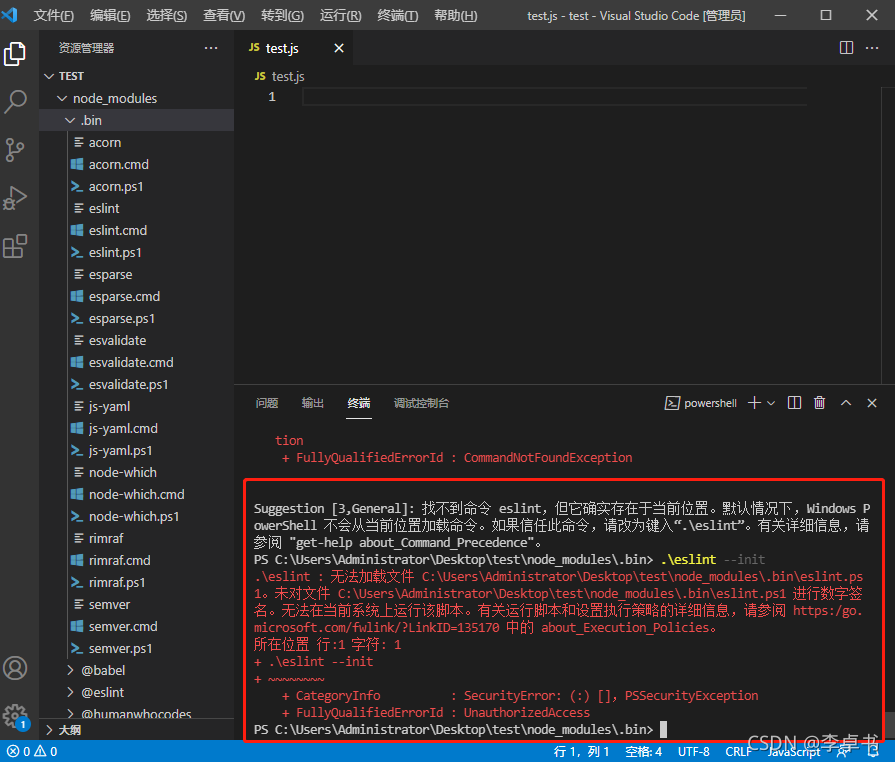Open acorn.cmd in the explorer
Image resolution: width=895 pixels, height=762 pixels.
(x=137, y=164)
